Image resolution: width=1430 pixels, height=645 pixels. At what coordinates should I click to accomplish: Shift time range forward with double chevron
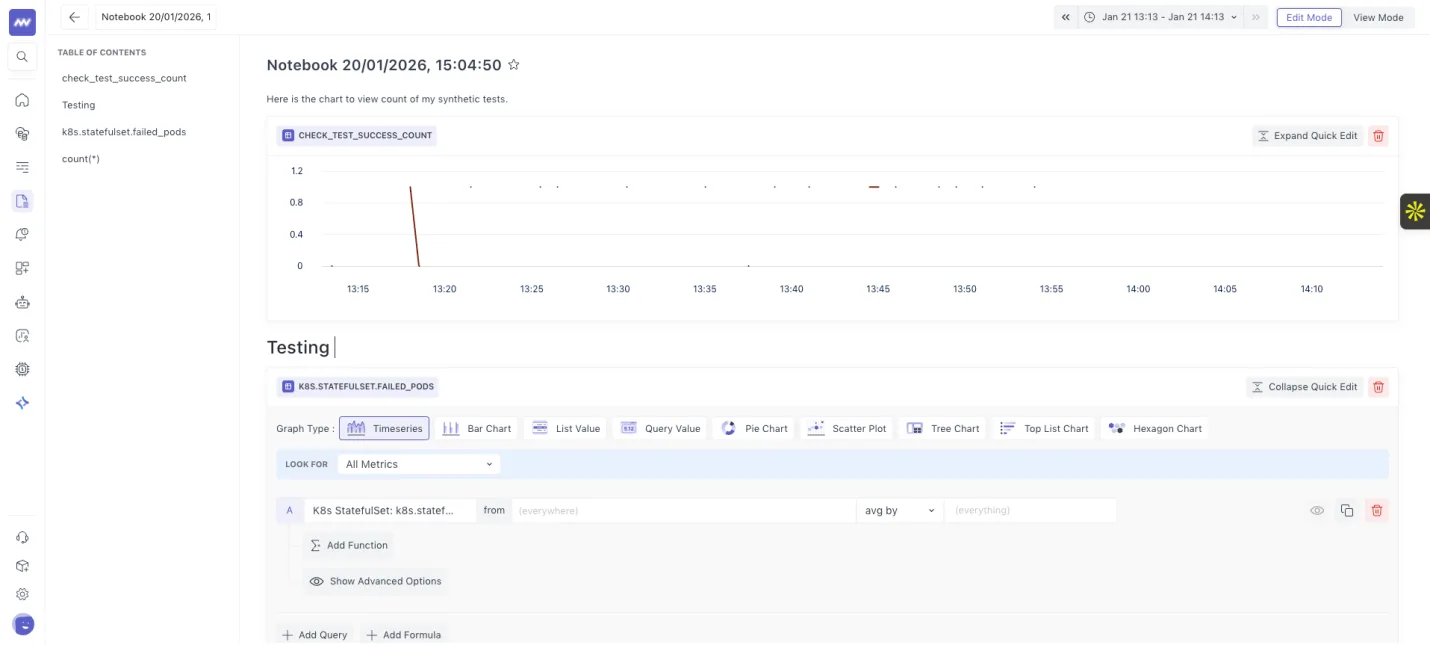point(1257,17)
